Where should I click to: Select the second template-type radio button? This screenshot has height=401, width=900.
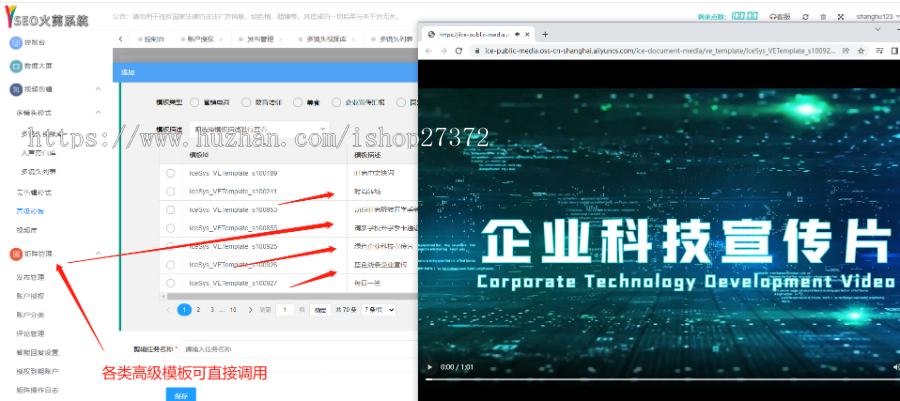point(246,102)
